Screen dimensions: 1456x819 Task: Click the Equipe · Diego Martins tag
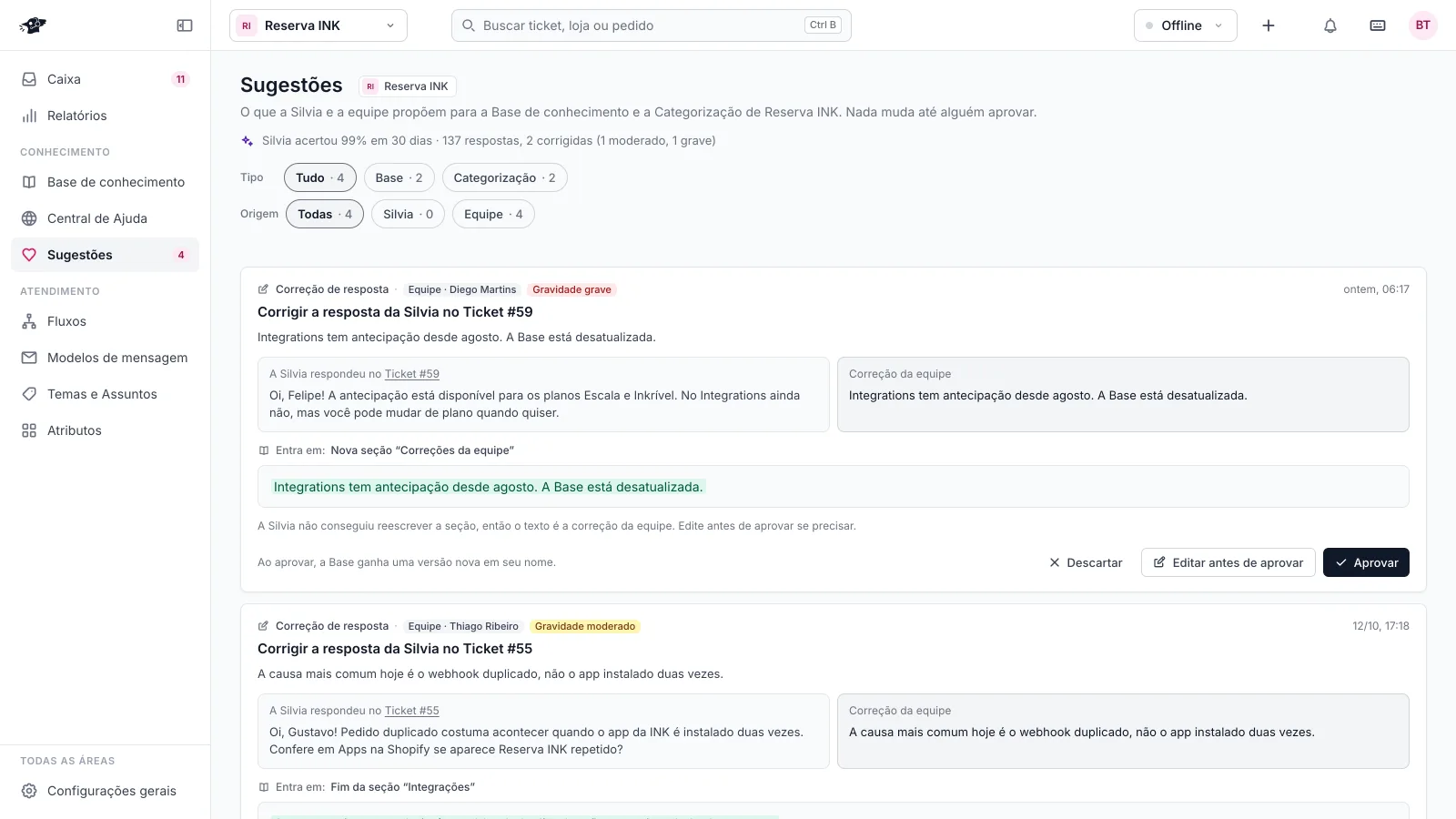462,289
